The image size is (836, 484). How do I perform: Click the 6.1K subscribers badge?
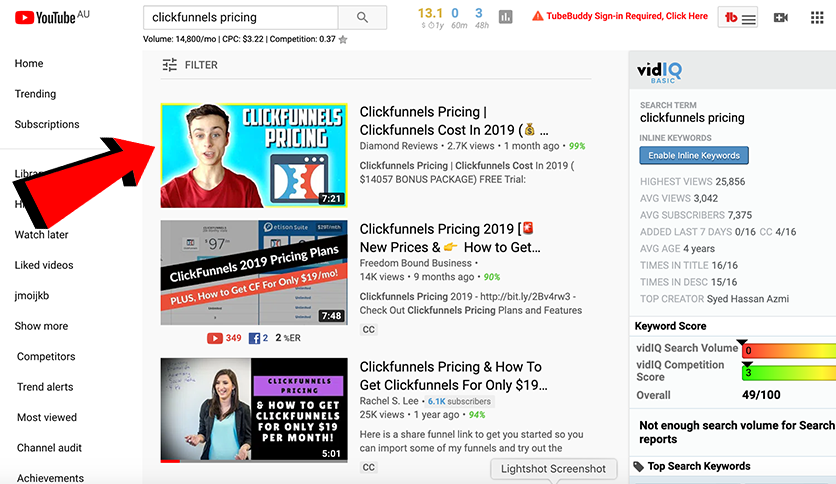[459, 401]
